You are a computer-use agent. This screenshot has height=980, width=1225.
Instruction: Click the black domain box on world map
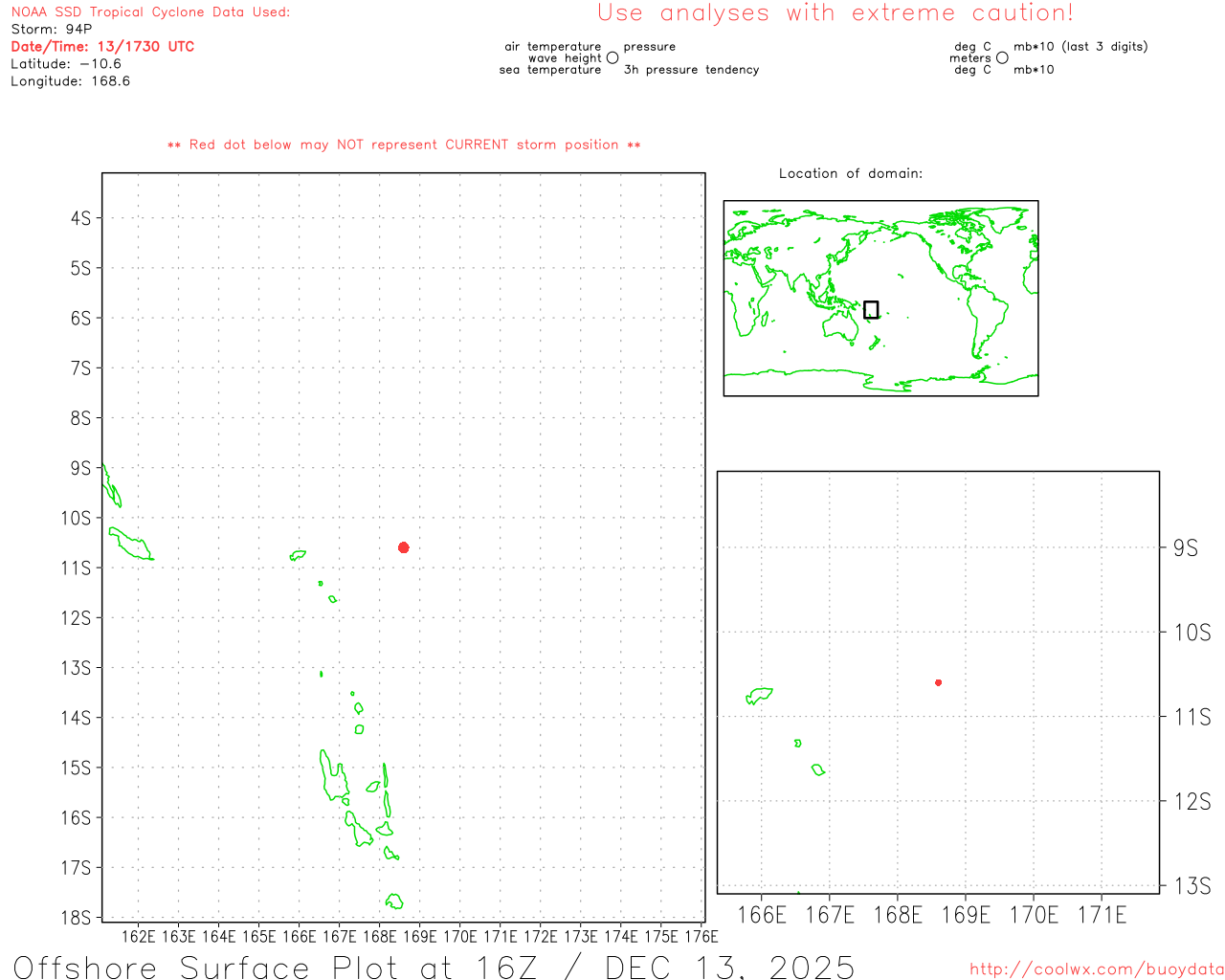tap(871, 309)
